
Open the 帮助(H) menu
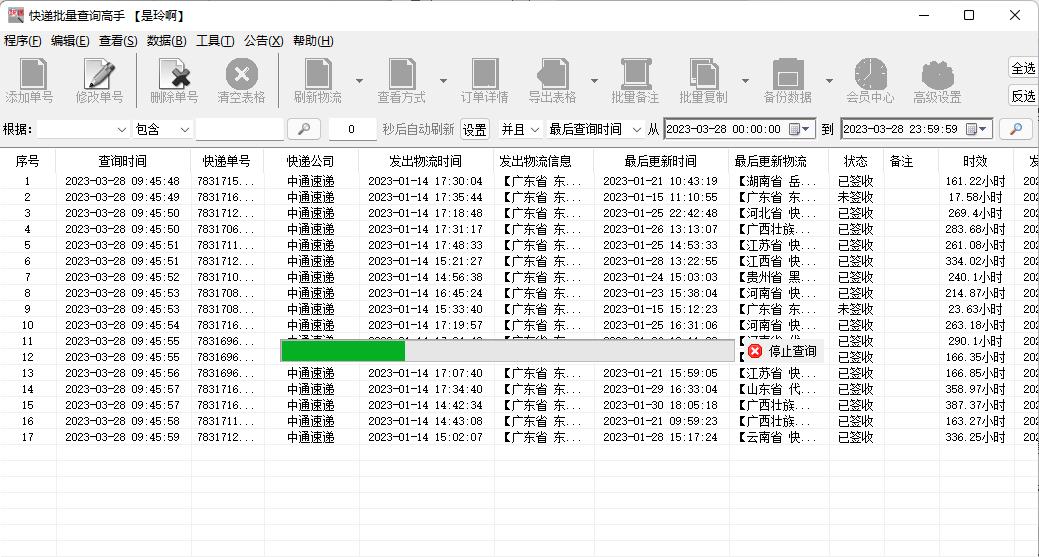click(313, 41)
